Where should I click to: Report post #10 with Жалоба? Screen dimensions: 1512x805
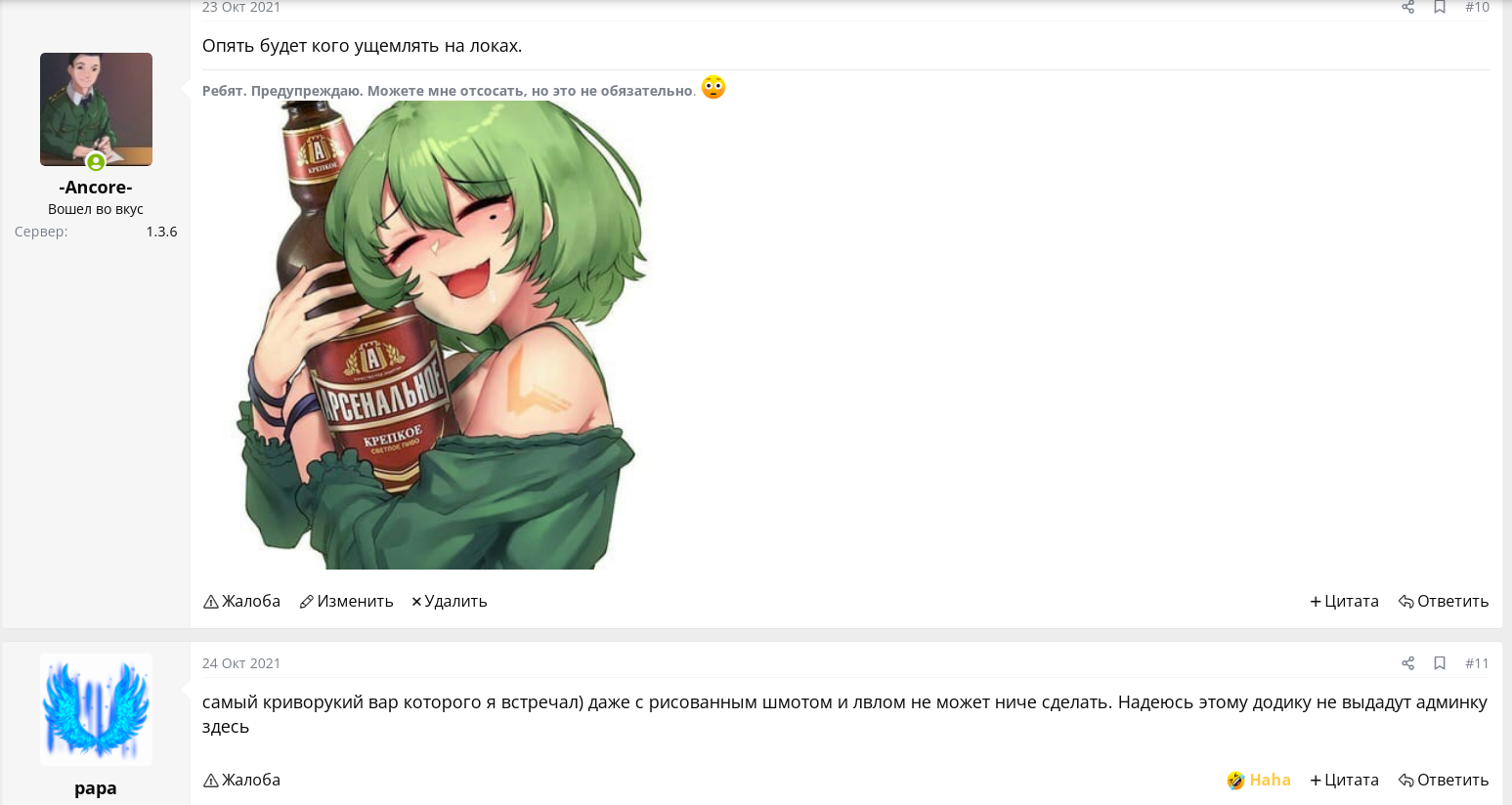pyautogui.click(x=241, y=601)
